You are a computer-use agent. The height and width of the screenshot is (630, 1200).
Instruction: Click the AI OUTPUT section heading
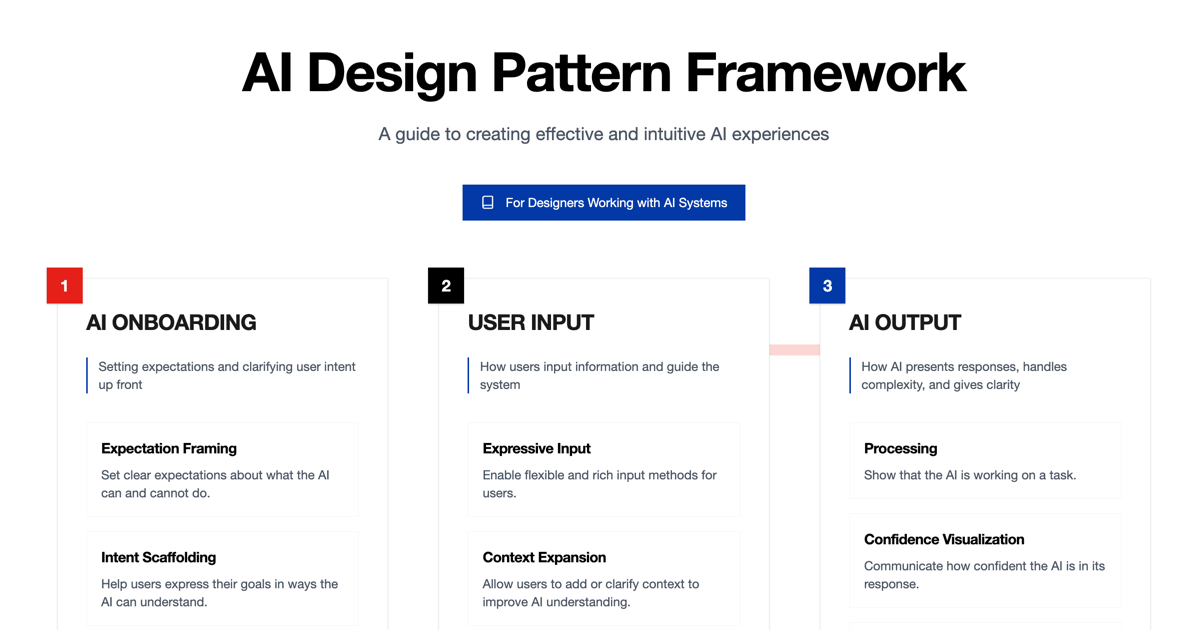coord(905,323)
